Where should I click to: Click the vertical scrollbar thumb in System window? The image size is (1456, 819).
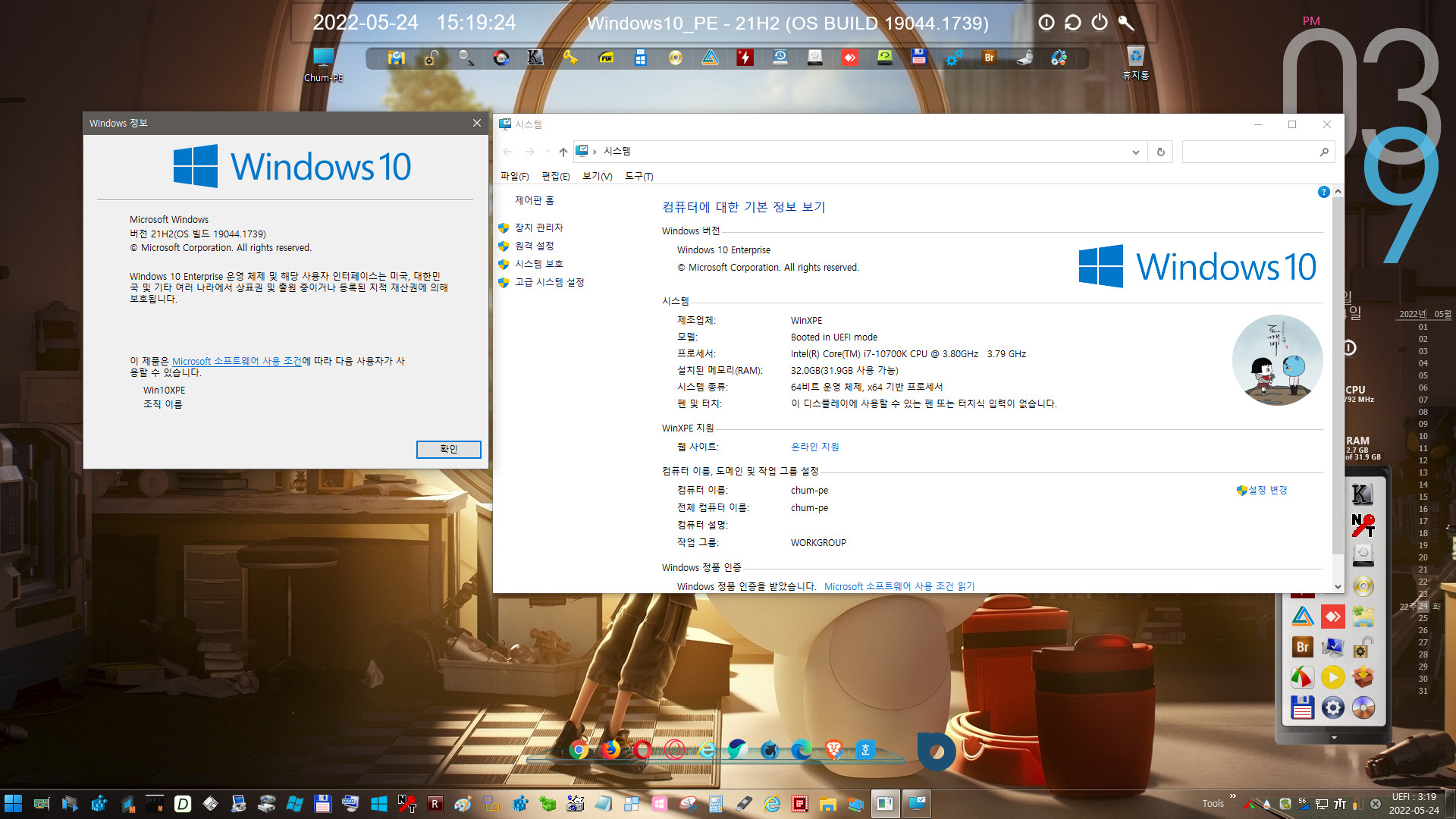click(x=1338, y=377)
